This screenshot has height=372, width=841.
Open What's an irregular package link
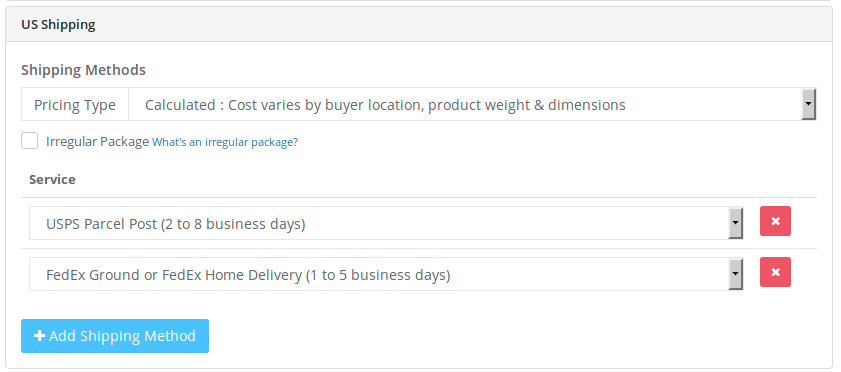click(225, 142)
